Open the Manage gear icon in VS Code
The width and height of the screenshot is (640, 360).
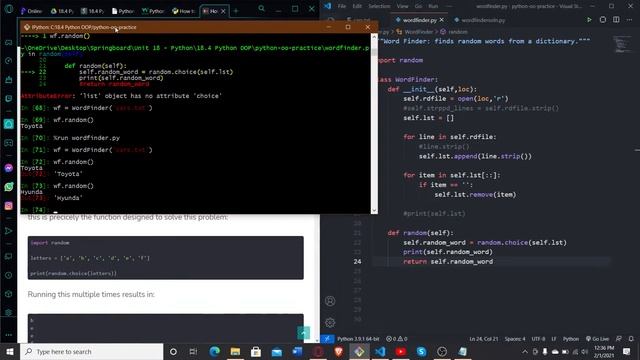[x=330, y=322]
